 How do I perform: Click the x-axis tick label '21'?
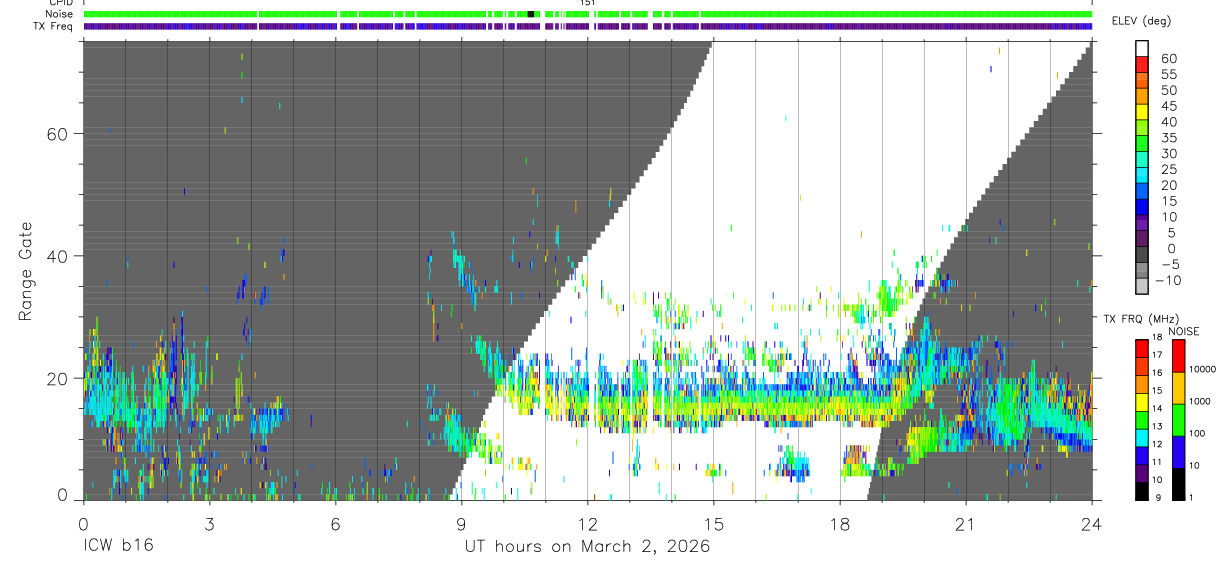[x=966, y=524]
